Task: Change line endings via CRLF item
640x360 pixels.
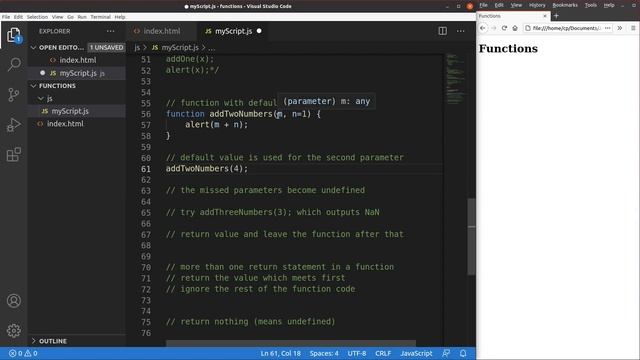Action: (x=383, y=353)
